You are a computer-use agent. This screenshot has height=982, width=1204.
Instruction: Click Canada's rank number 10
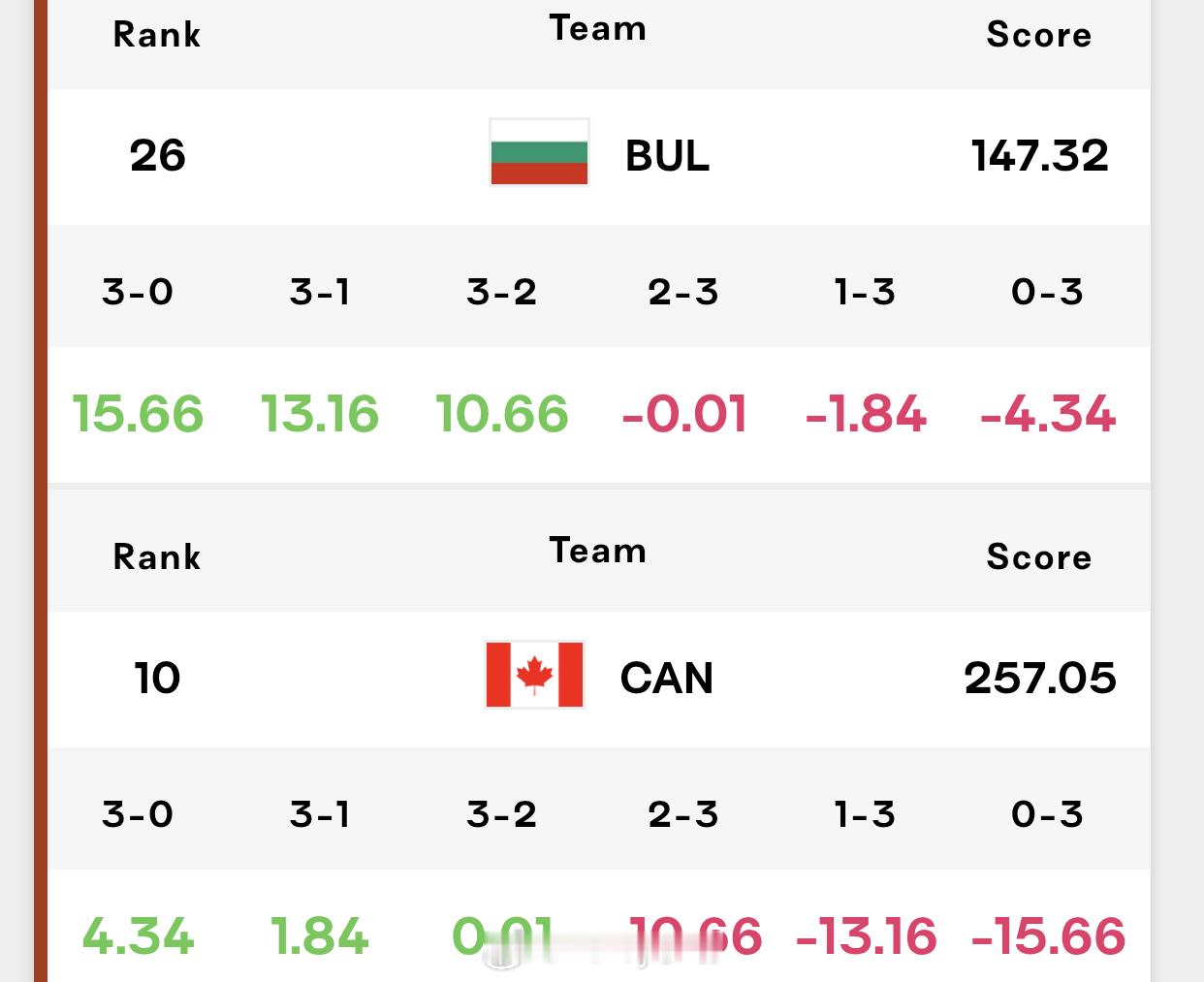(157, 678)
